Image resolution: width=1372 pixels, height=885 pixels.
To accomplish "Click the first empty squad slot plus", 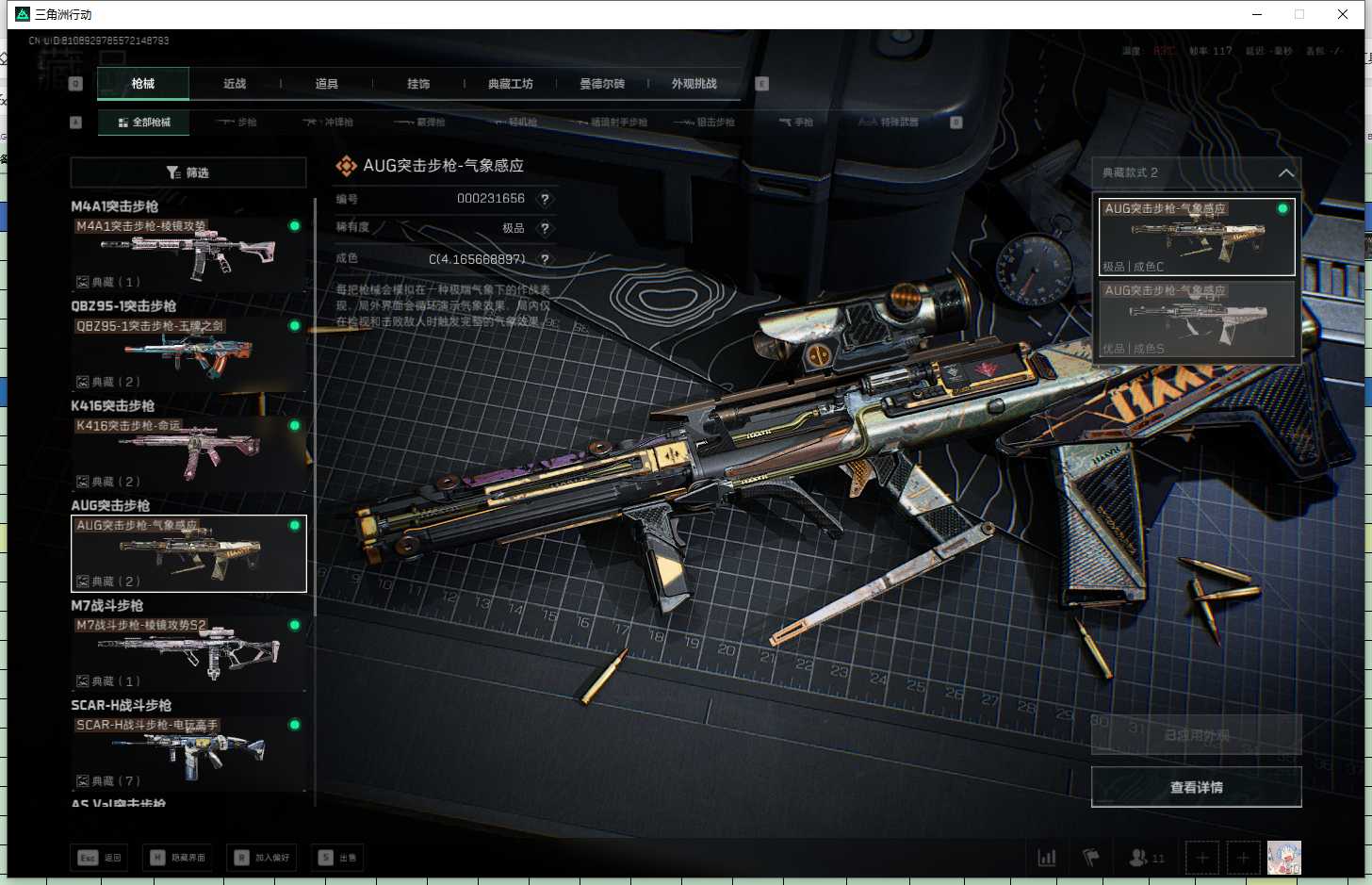I will point(1202,858).
